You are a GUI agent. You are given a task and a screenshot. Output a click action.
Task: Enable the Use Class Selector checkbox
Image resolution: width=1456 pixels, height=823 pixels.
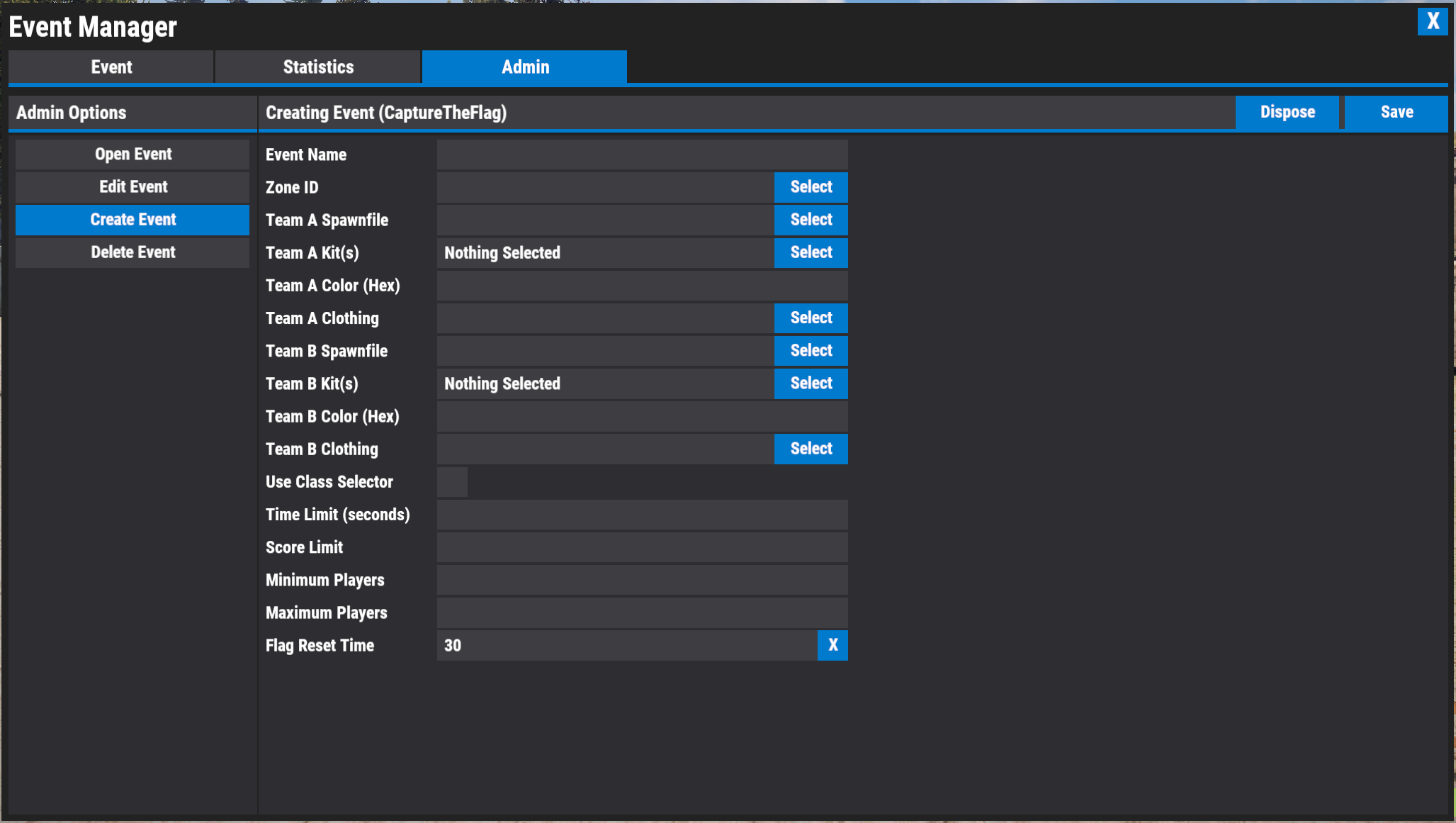pos(451,481)
